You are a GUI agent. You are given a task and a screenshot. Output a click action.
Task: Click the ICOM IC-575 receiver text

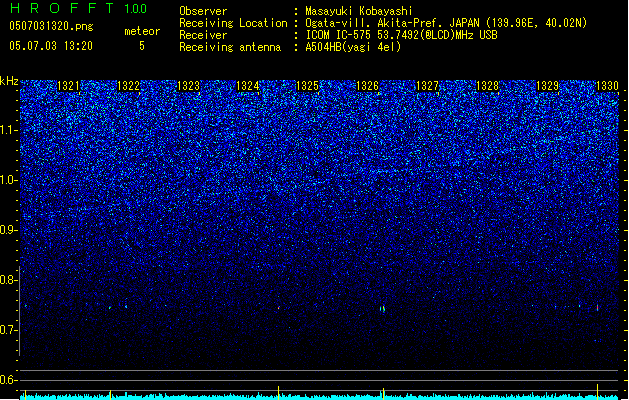[x=401, y=35]
